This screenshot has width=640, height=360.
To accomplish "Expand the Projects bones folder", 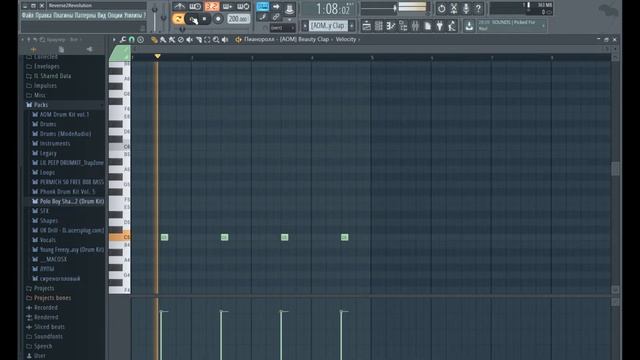I will click(52, 298).
